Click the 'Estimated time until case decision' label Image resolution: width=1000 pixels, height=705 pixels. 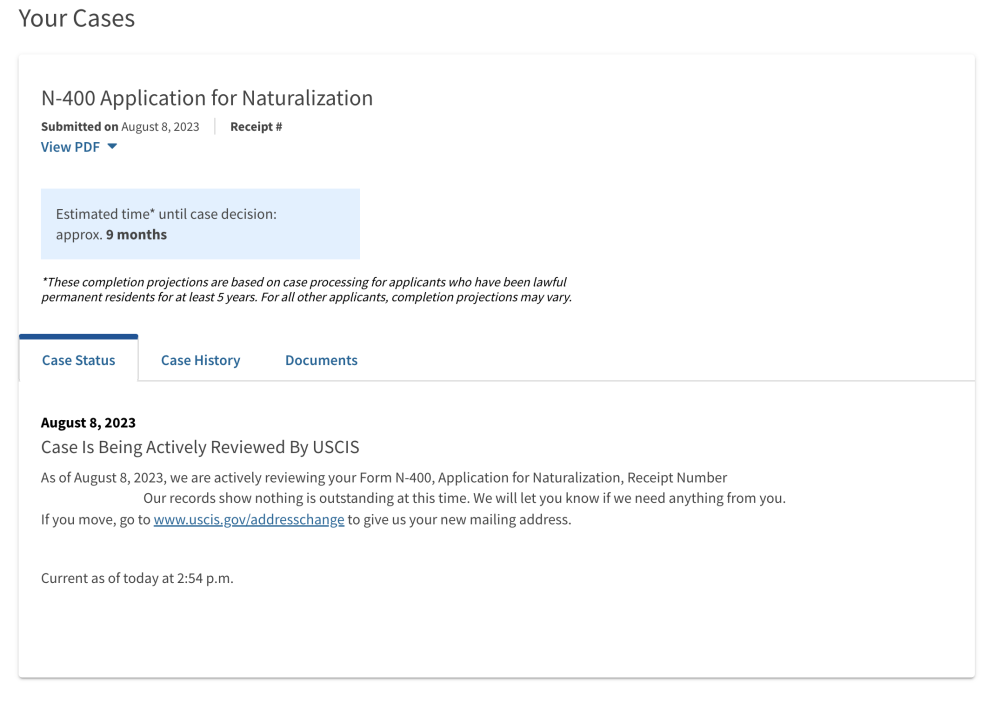166,214
